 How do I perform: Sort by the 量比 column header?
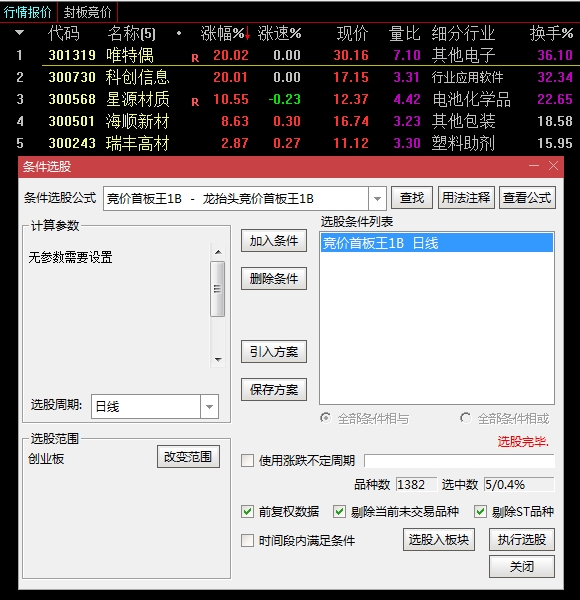point(404,33)
